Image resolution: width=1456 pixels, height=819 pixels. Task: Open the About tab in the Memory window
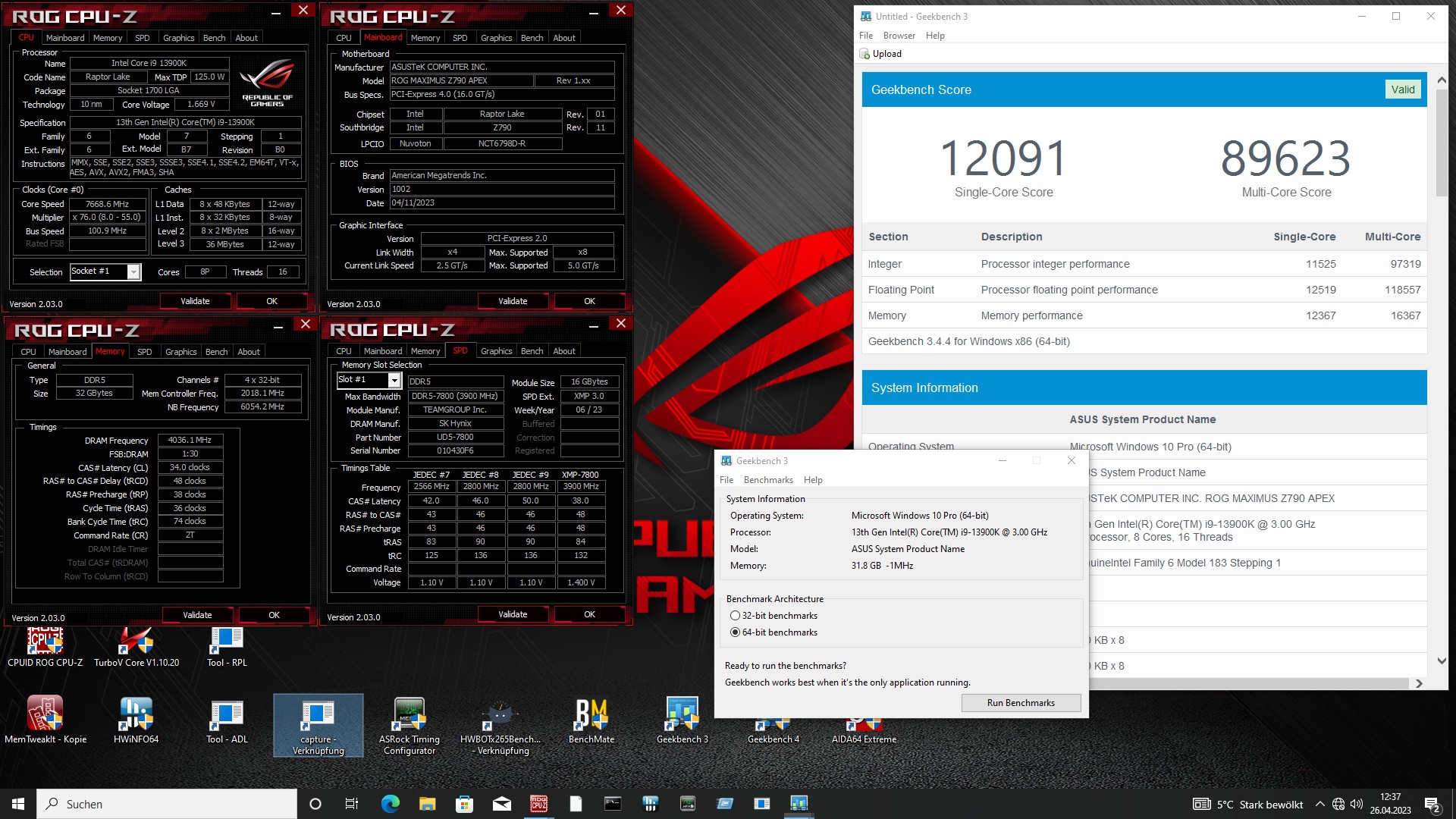pos(249,352)
